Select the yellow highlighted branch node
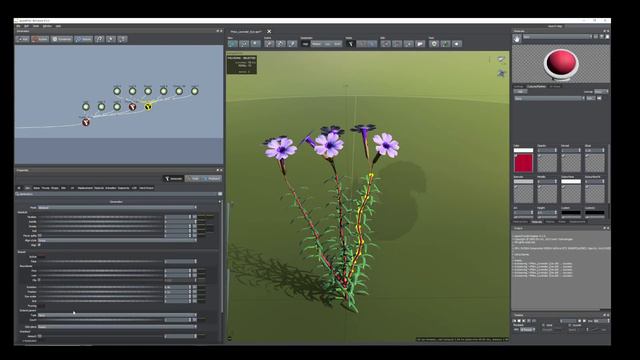Viewport: 640px width, 360px height. tap(148, 107)
